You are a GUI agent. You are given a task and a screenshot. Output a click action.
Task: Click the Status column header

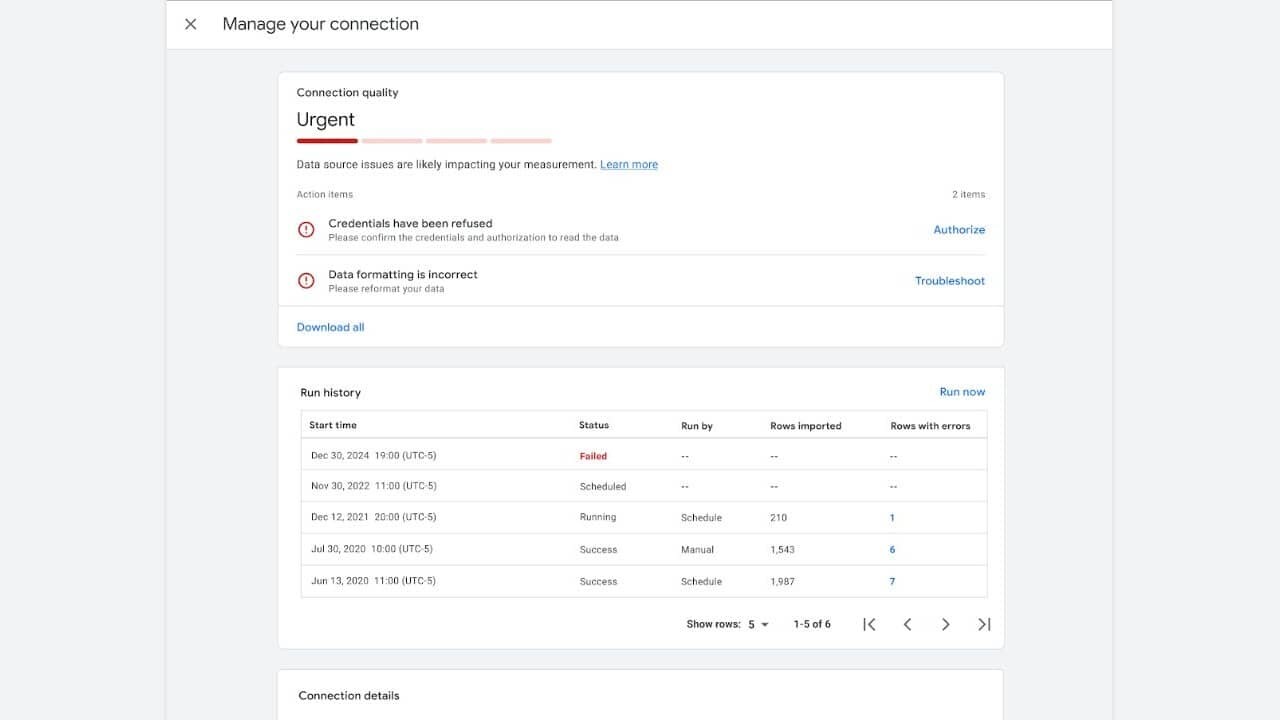pyautogui.click(x=593, y=425)
